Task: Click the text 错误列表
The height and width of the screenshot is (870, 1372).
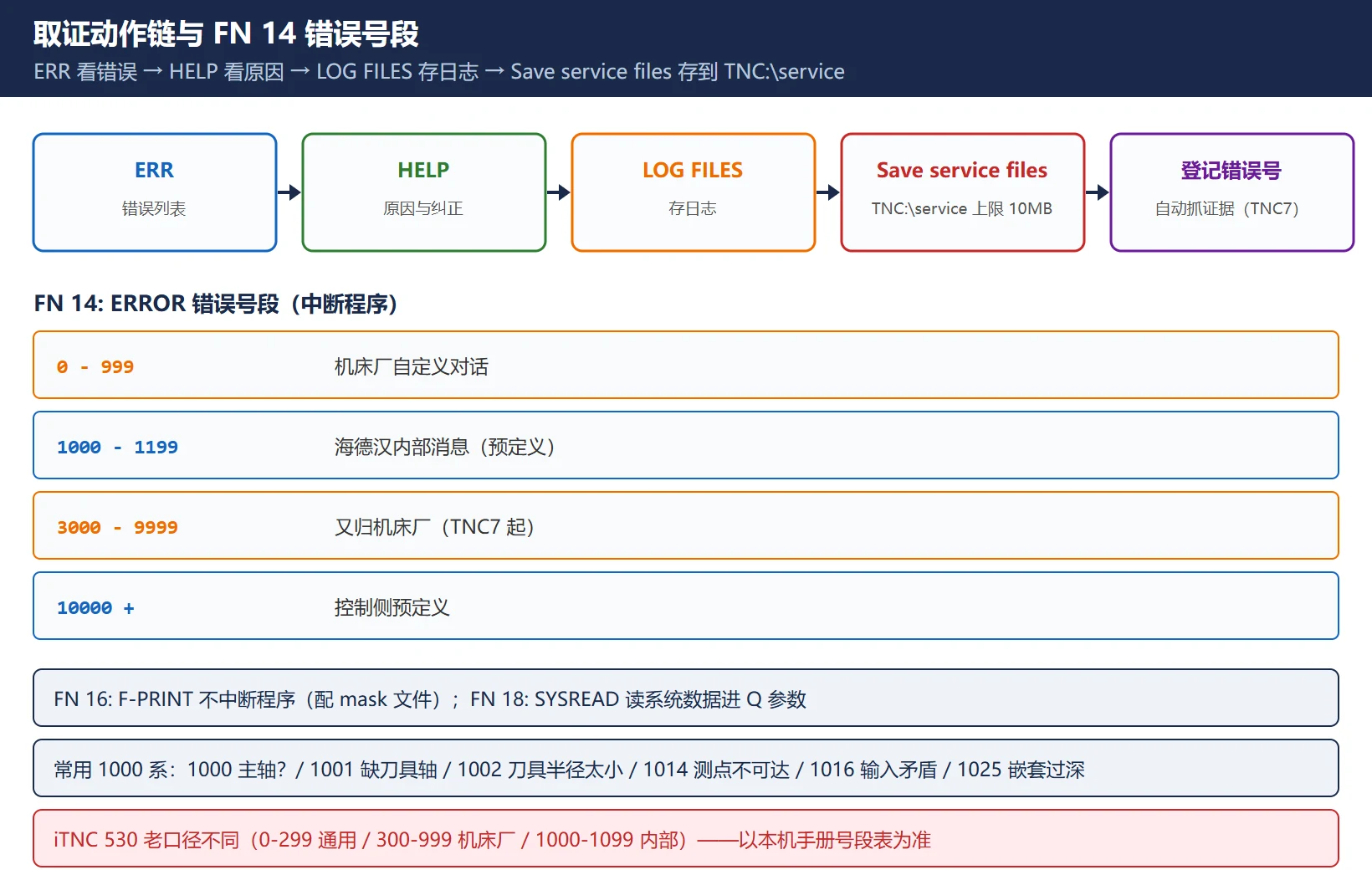Action: pos(154,208)
